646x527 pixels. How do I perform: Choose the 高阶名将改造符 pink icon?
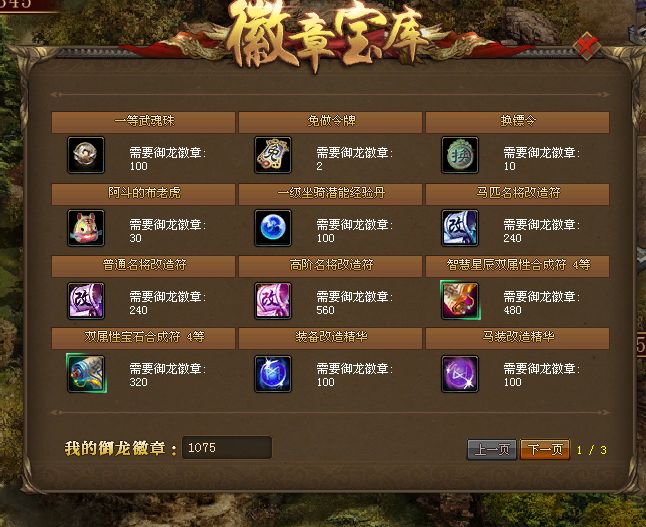pyautogui.click(x=273, y=301)
